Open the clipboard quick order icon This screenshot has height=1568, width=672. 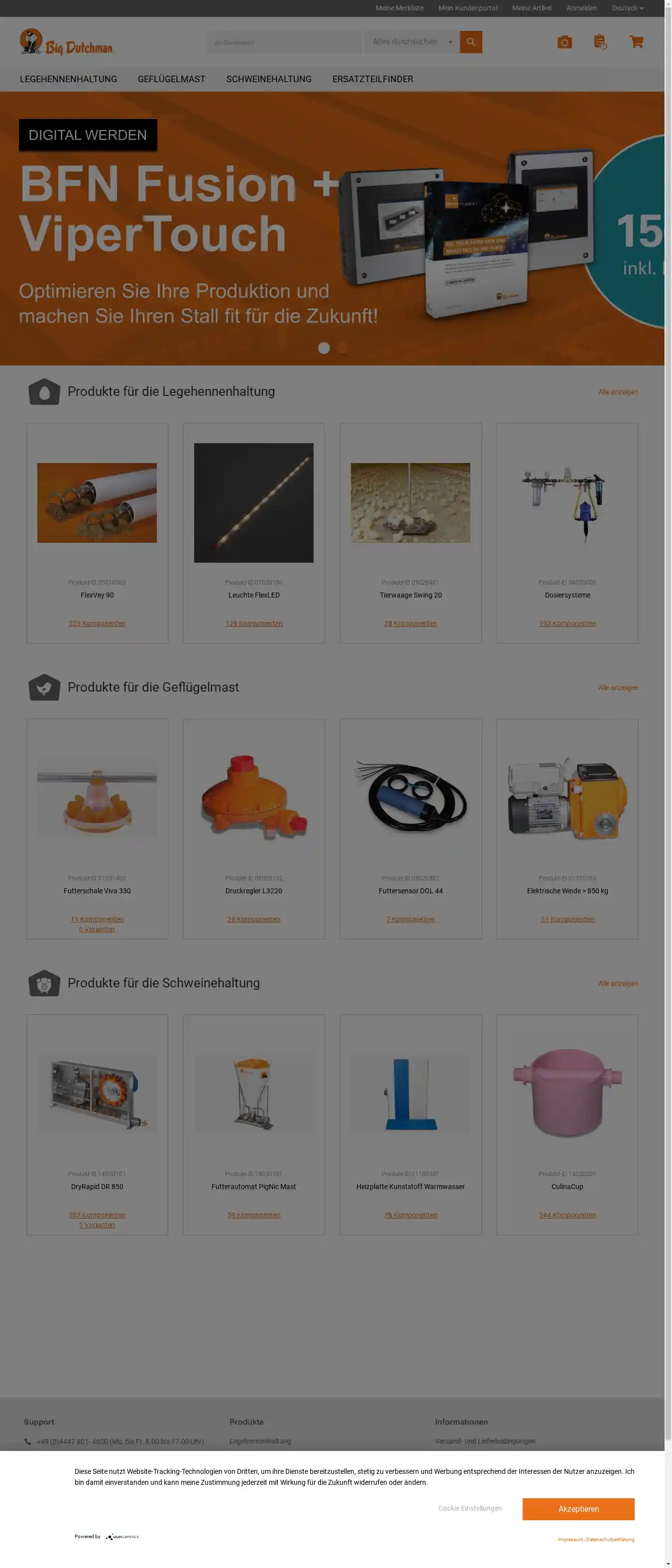click(600, 42)
